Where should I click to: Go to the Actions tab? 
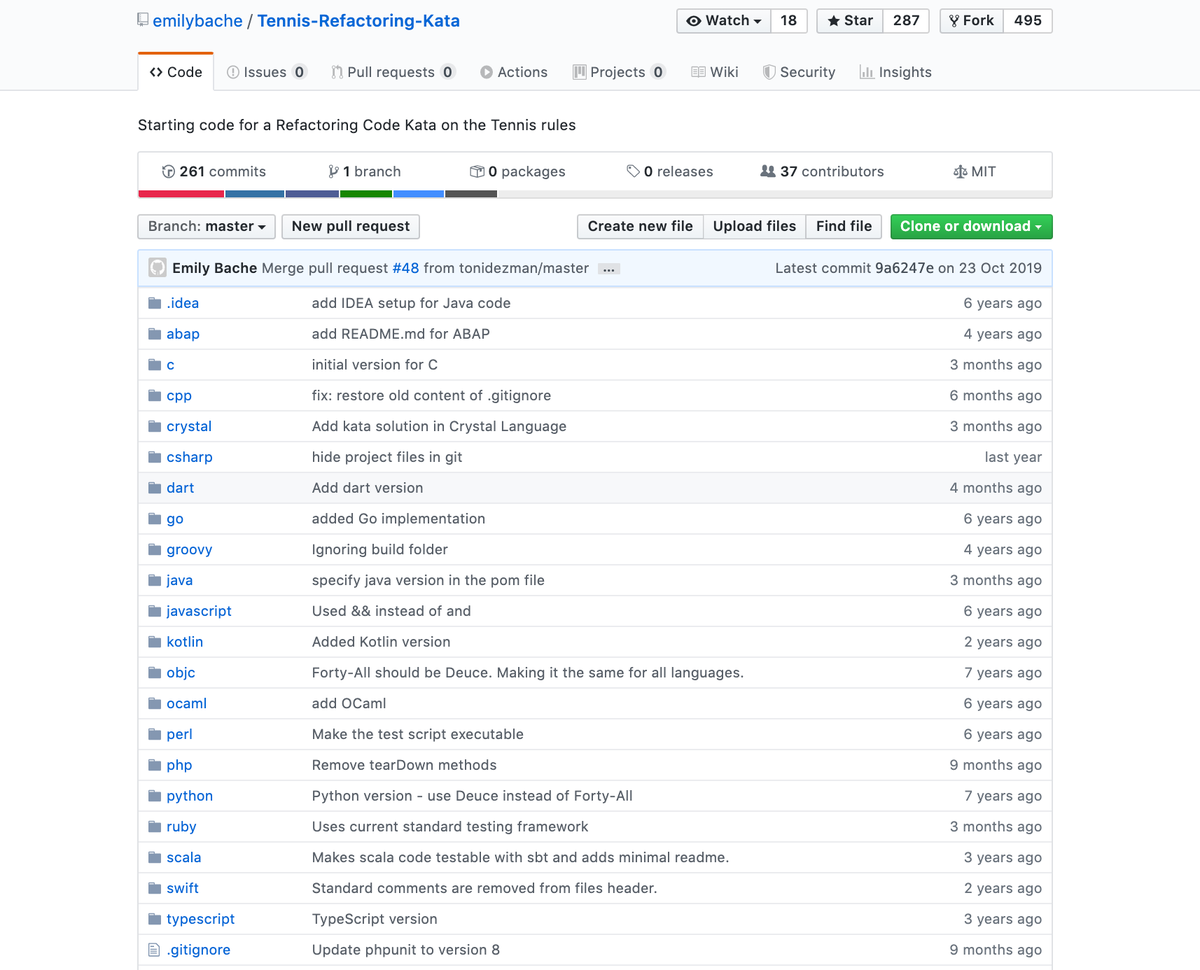point(514,72)
